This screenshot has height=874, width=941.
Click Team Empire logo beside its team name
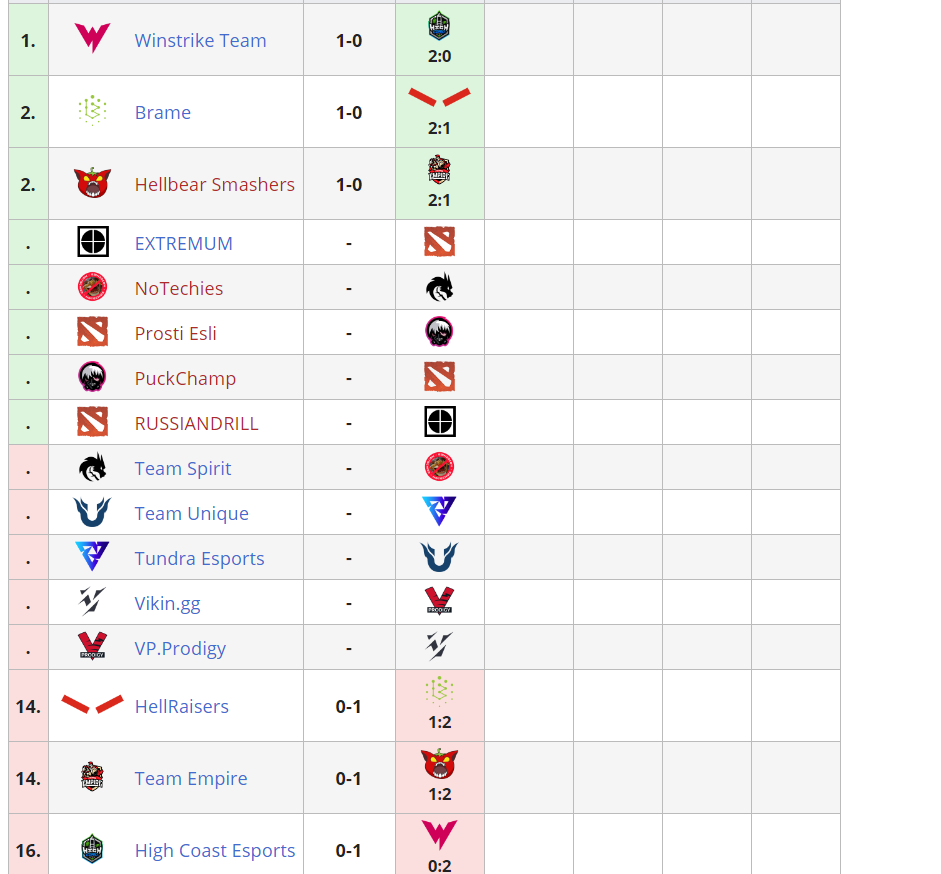click(x=92, y=778)
